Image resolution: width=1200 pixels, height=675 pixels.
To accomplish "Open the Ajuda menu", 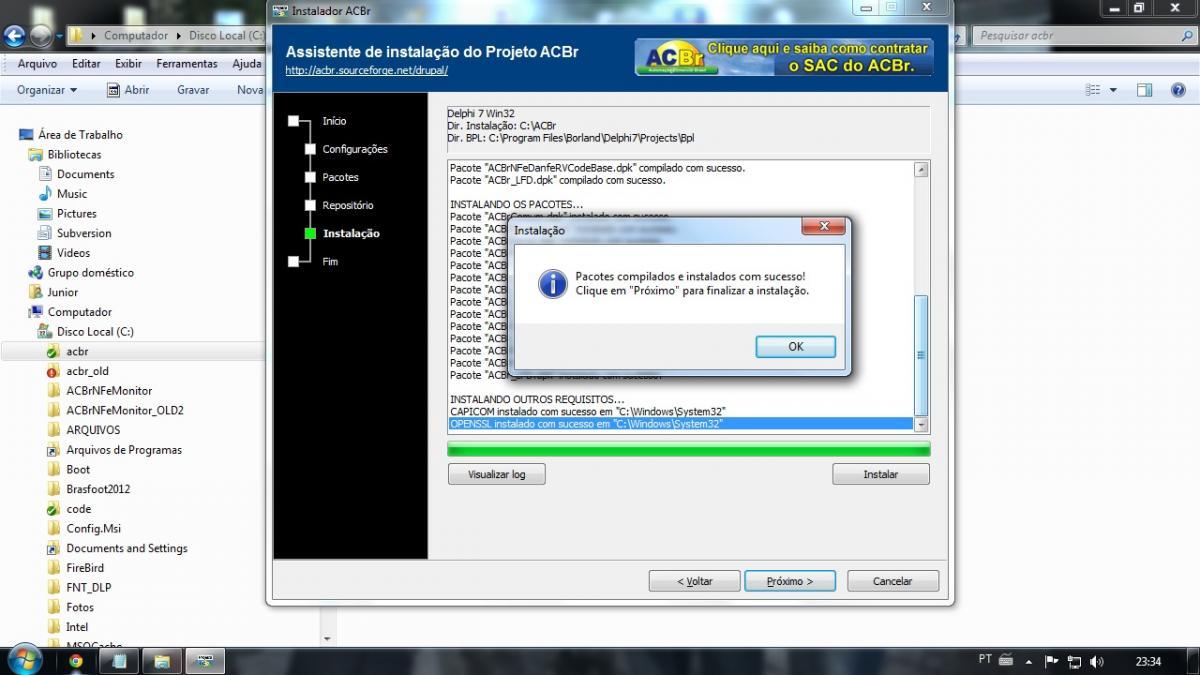I will tap(246, 64).
